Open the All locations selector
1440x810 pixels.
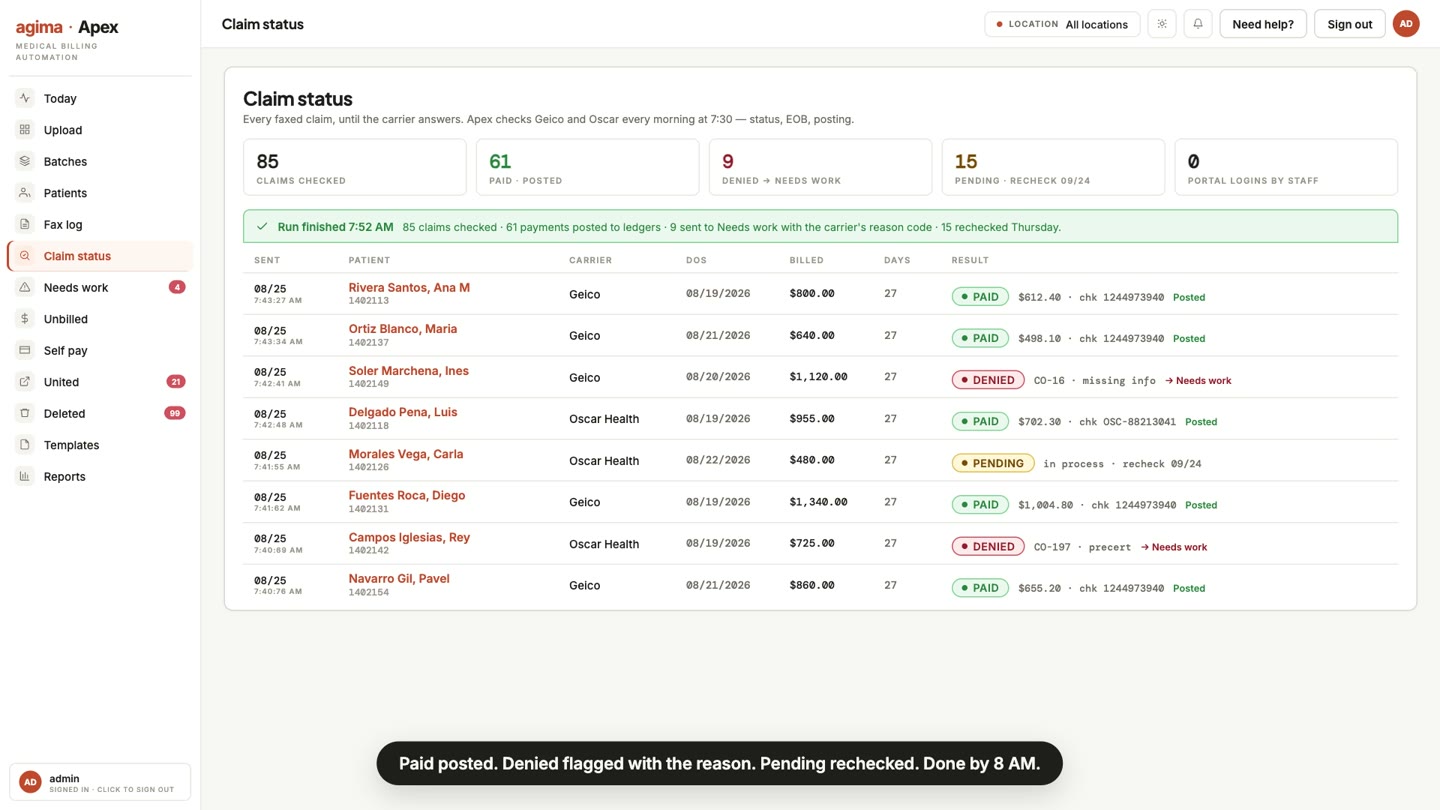[x=1063, y=24]
